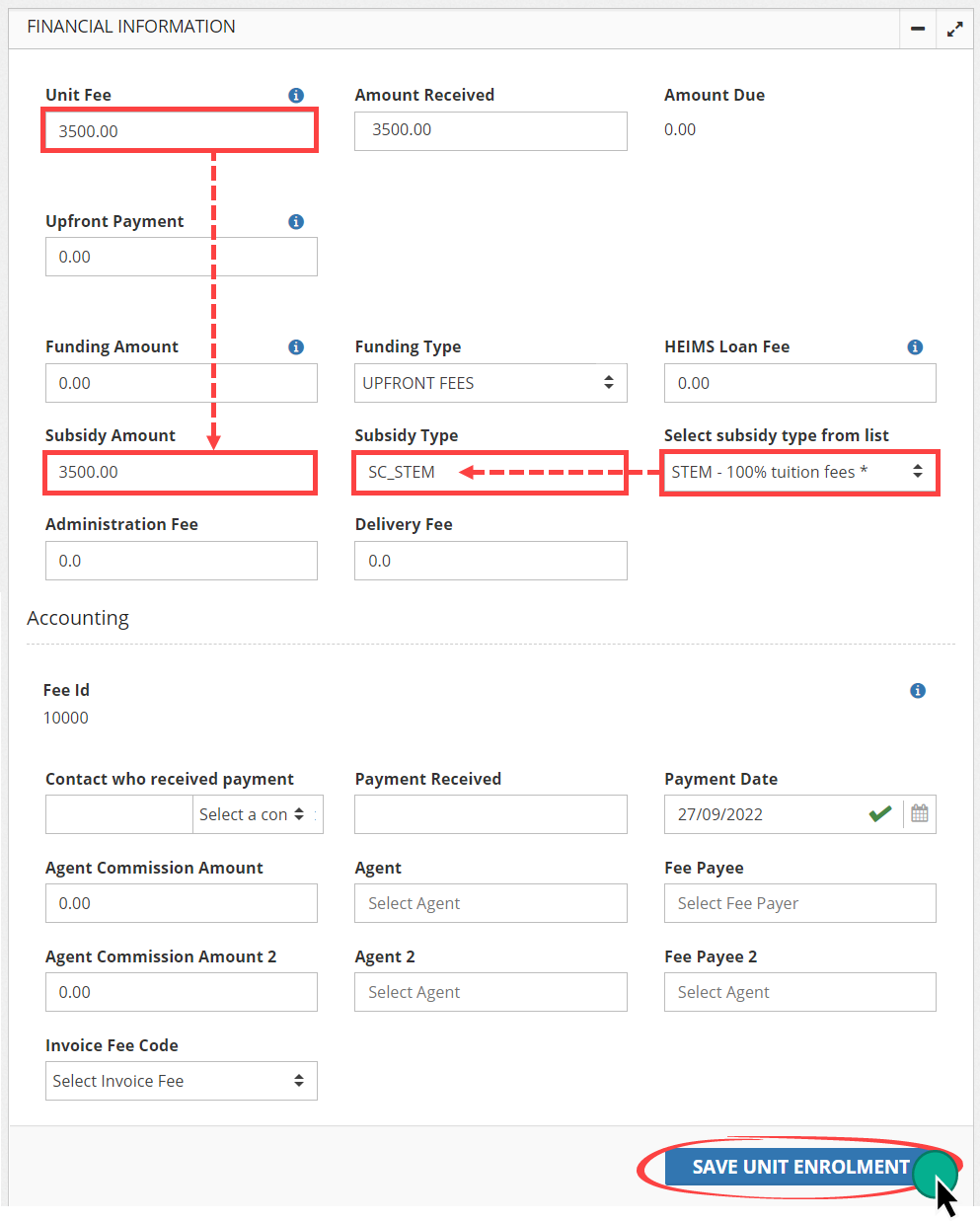The height and width of the screenshot is (1221, 980).
Task: Expand Financial Information panel to fullscreen
Action: [x=954, y=29]
